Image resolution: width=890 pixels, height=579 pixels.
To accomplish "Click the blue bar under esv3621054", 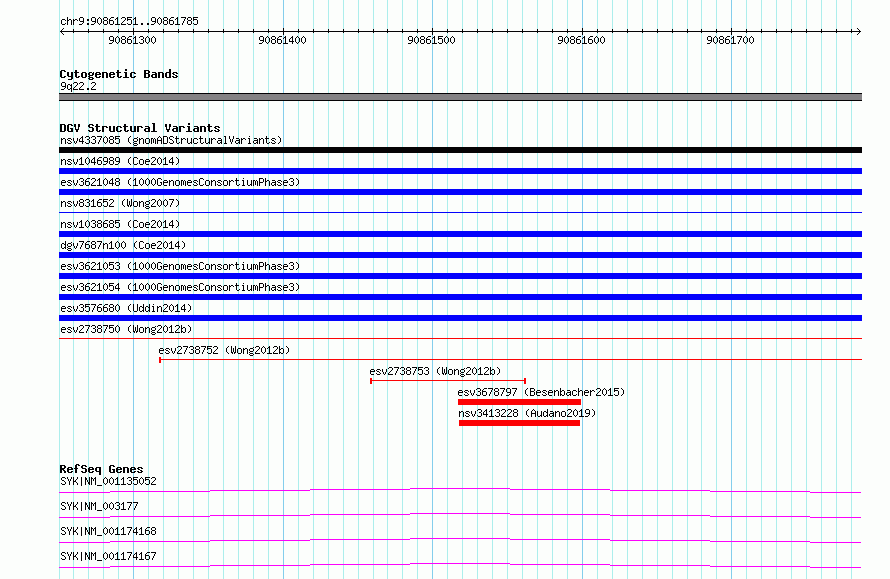I will (x=460, y=297).
